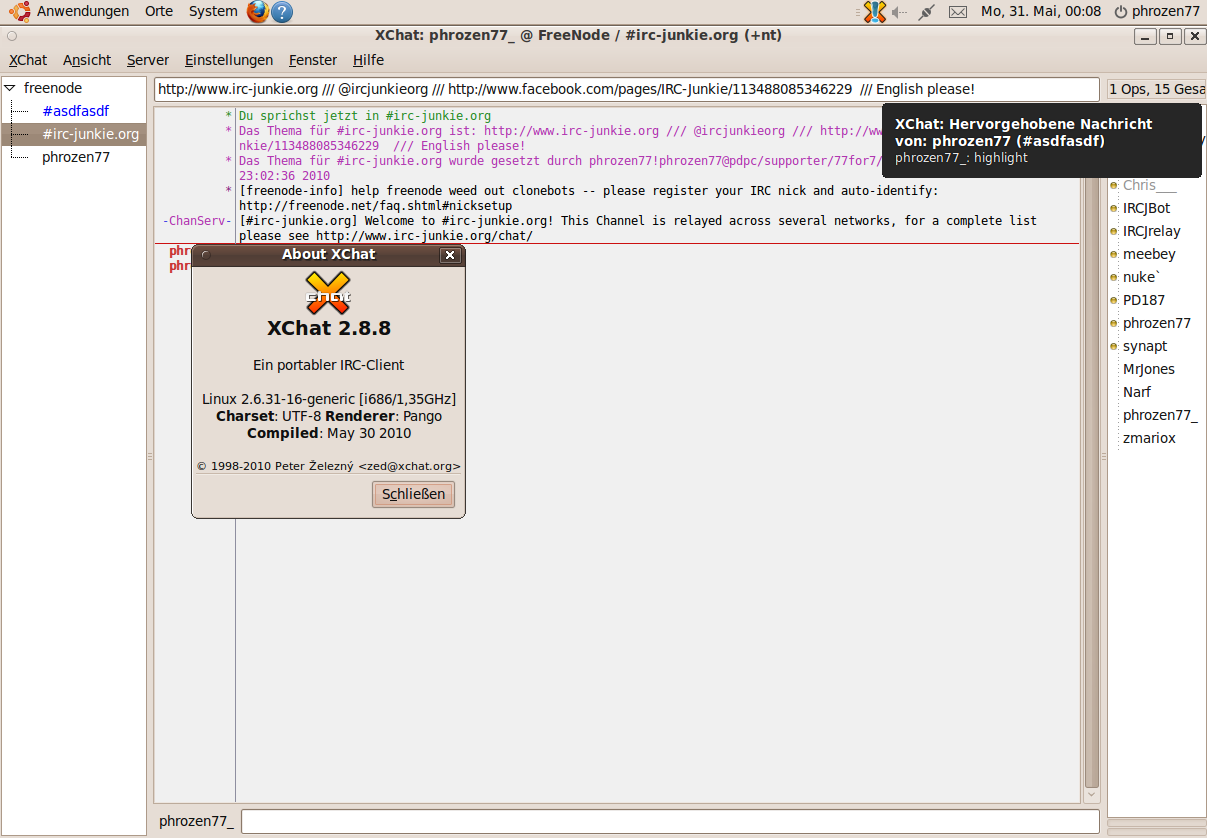Click the channel topic text field

coord(626,89)
